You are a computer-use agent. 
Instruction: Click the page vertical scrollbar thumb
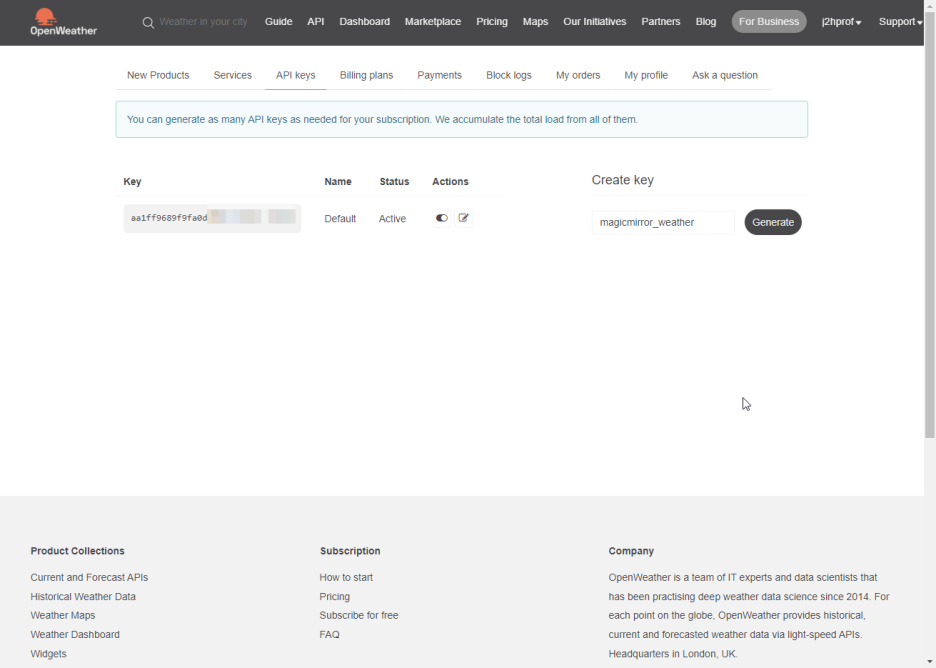(930, 224)
